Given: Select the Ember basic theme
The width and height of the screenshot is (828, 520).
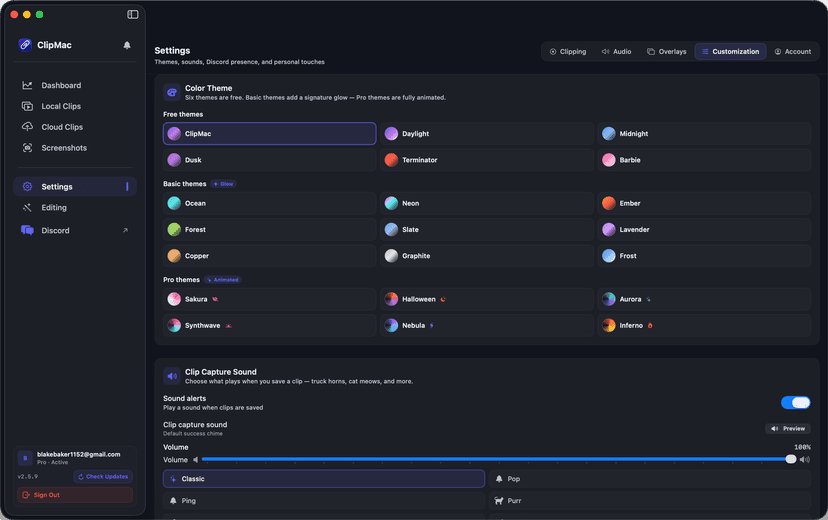Looking at the screenshot, I should (x=704, y=203).
